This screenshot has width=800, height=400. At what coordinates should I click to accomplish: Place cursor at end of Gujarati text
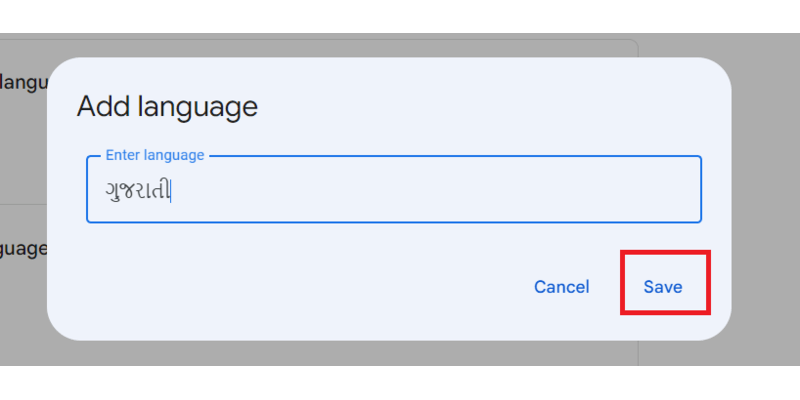(x=173, y=190)
